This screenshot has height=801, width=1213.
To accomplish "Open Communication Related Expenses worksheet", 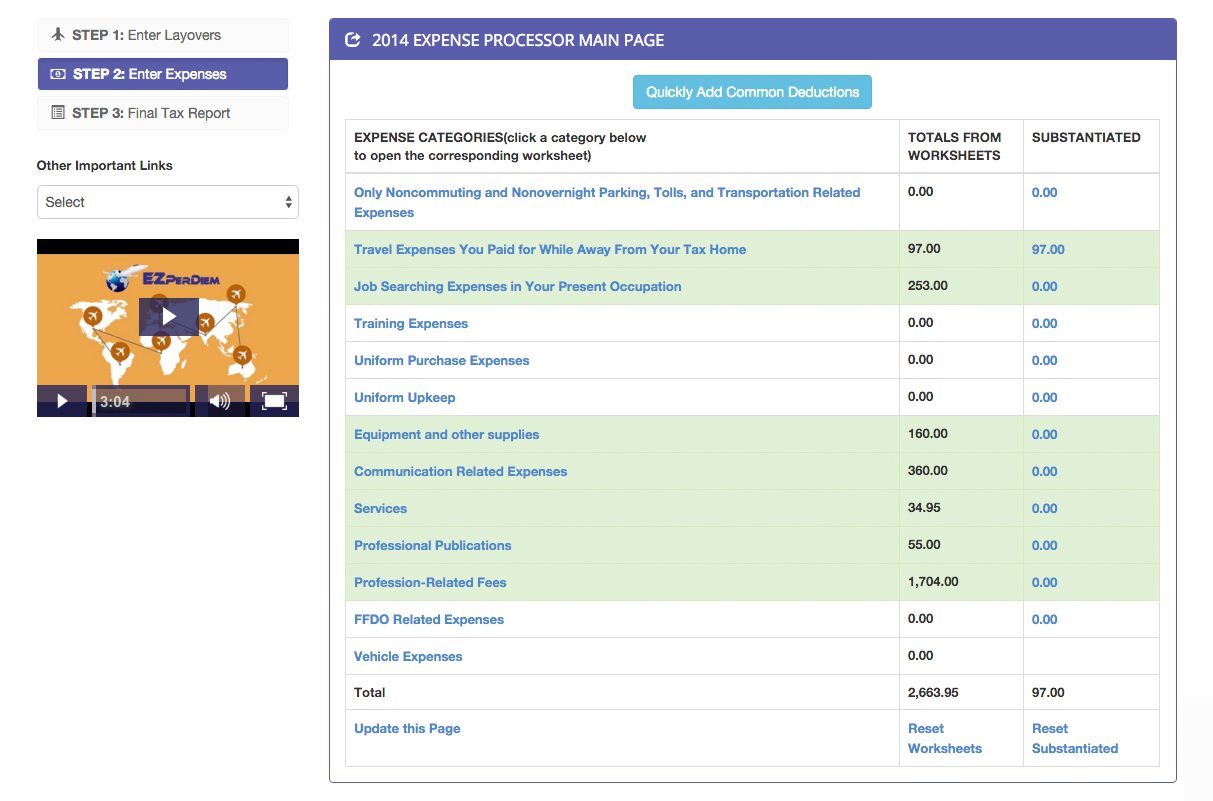I will [460, 472].
